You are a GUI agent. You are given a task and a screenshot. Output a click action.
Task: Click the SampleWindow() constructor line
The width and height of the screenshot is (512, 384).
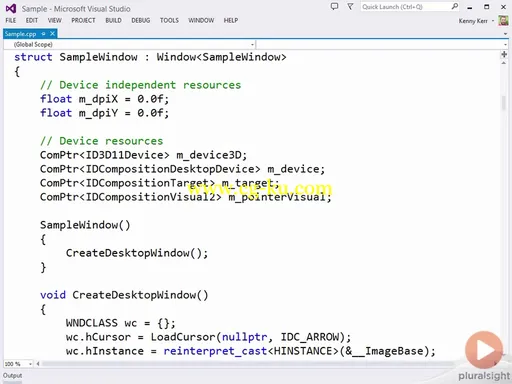(85, 225)
